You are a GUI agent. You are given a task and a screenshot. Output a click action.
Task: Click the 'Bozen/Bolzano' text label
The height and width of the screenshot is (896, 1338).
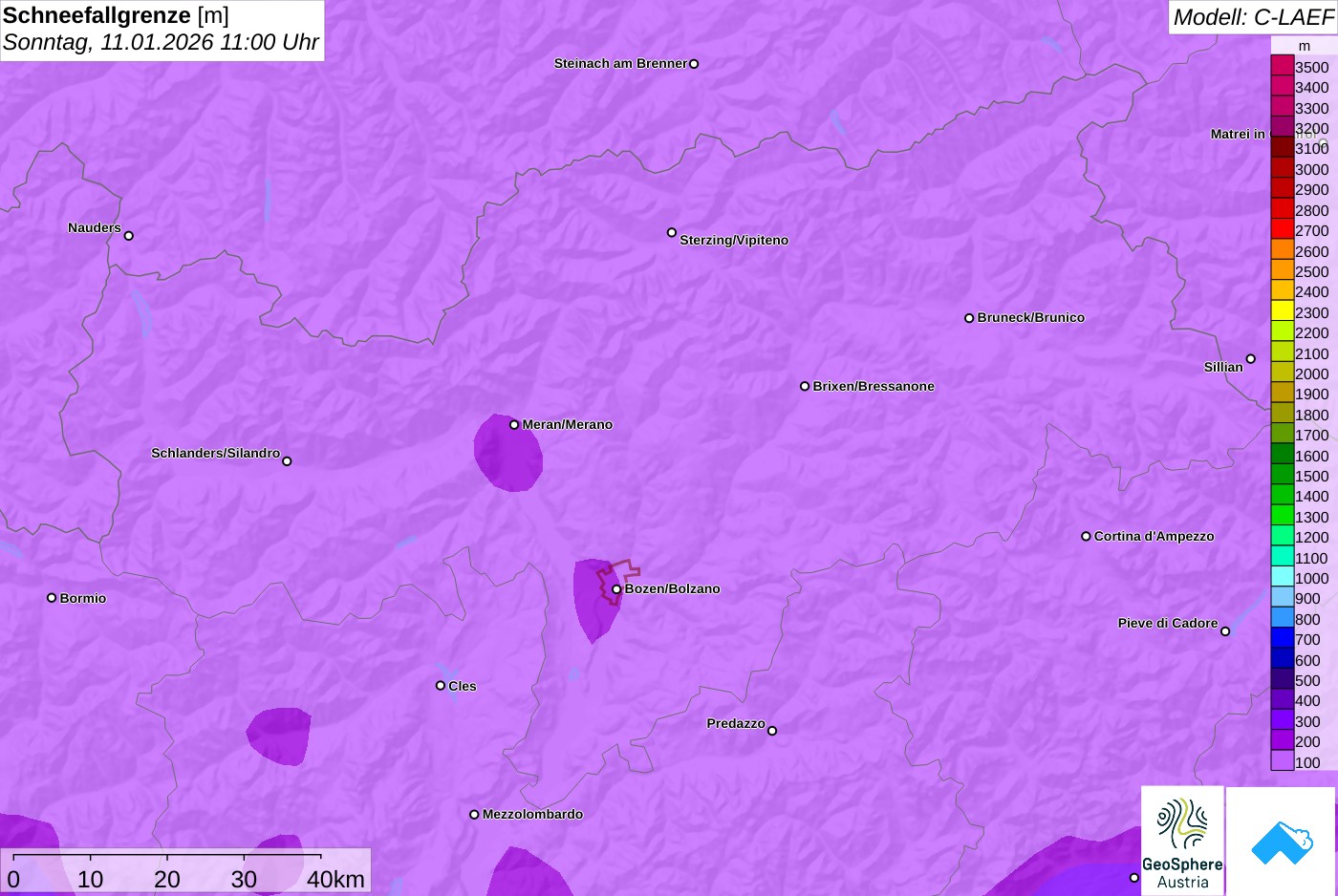pyautogui.click(x=673, y=589)
